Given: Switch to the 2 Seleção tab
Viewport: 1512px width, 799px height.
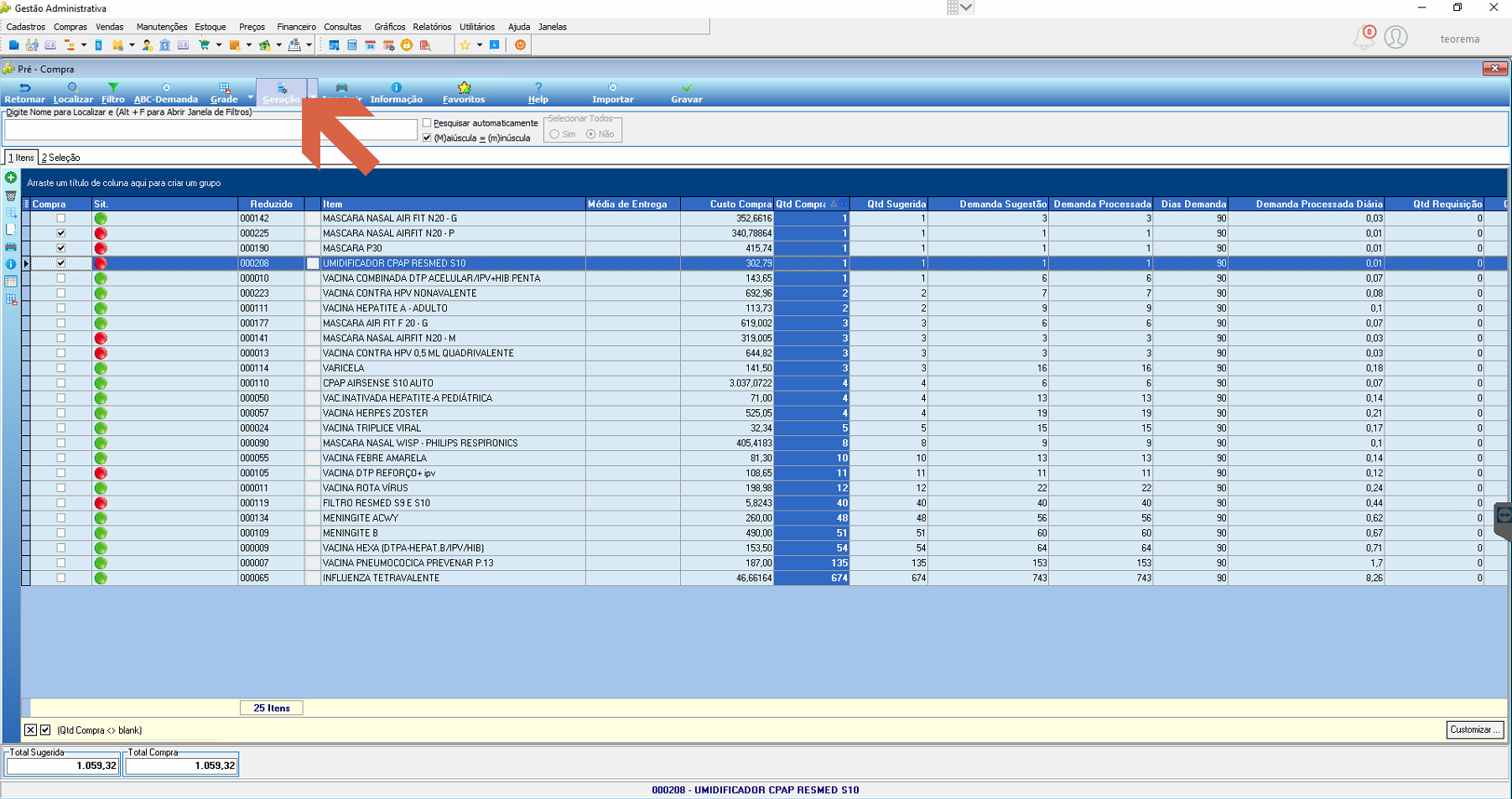Looking at the screenshot, I should 60,158.
